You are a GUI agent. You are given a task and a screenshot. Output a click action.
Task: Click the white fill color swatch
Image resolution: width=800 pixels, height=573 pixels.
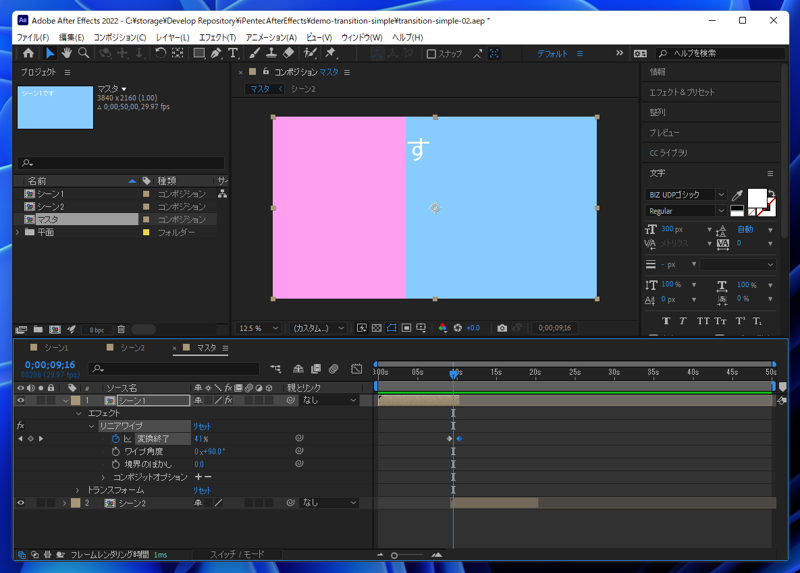point(756,197)
